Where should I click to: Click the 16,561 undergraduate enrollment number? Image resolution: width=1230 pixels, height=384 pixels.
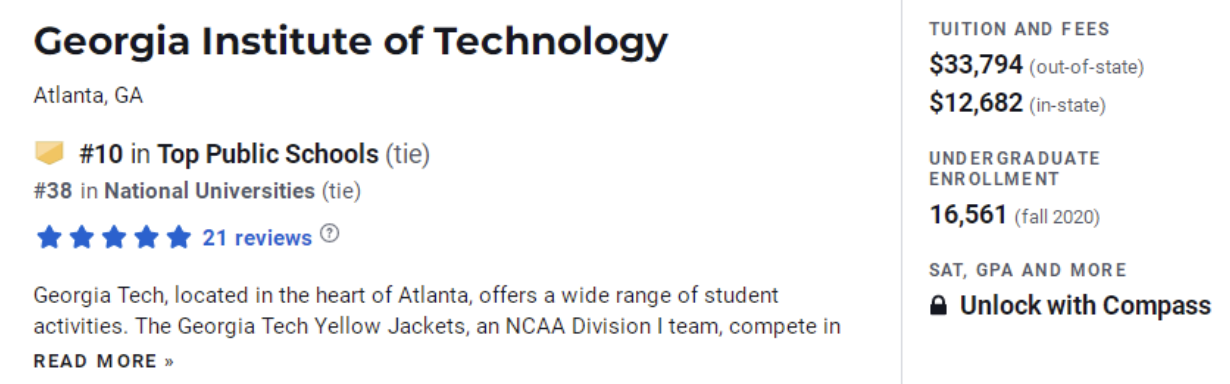pos(968,215)
